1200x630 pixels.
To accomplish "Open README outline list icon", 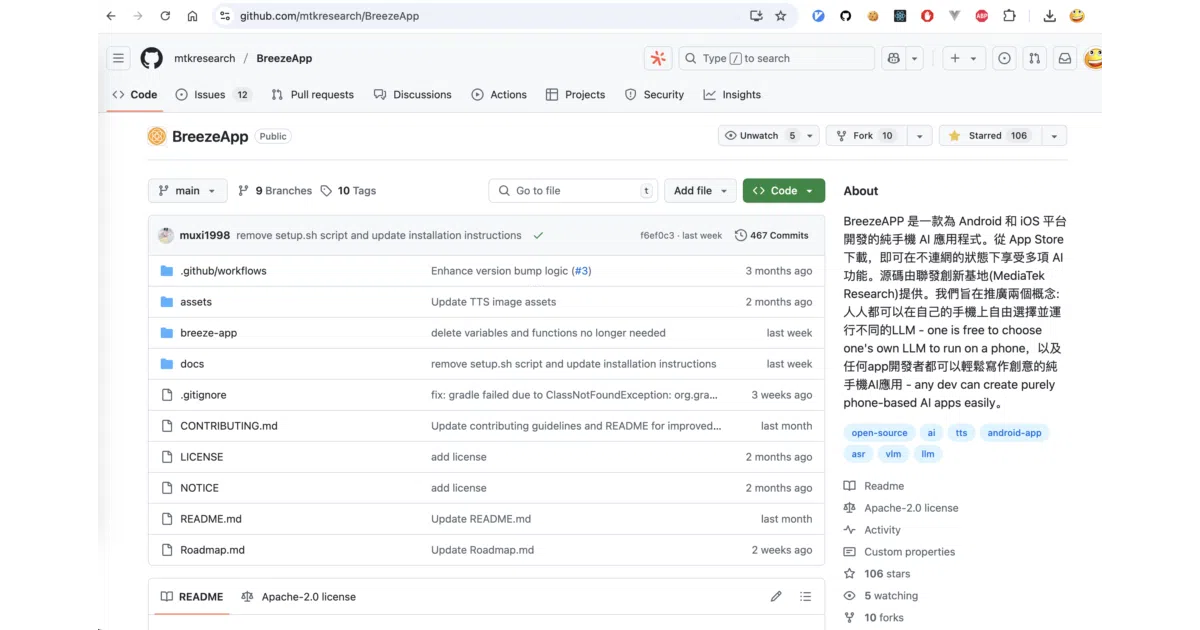I will [805, 597].
